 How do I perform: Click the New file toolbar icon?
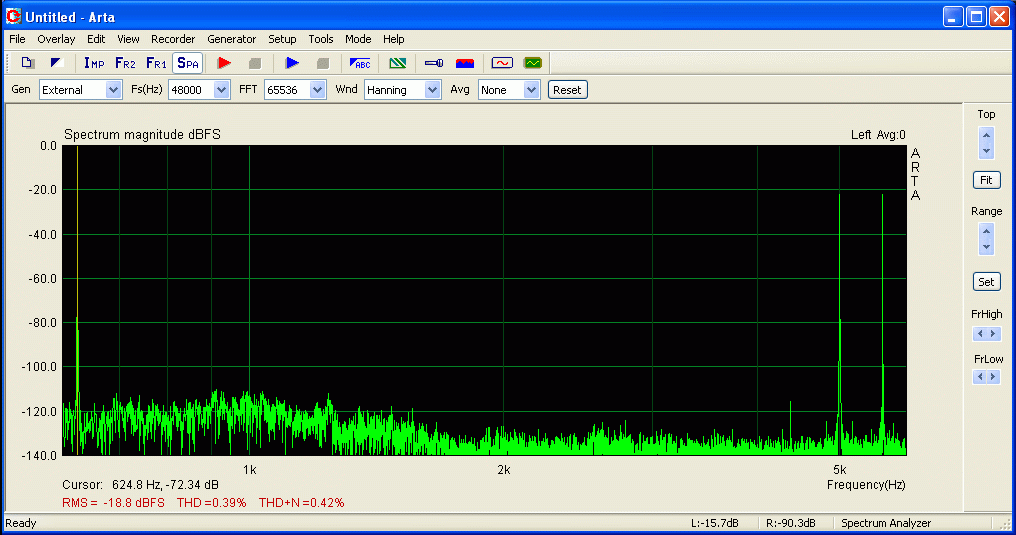pos(27,63)
